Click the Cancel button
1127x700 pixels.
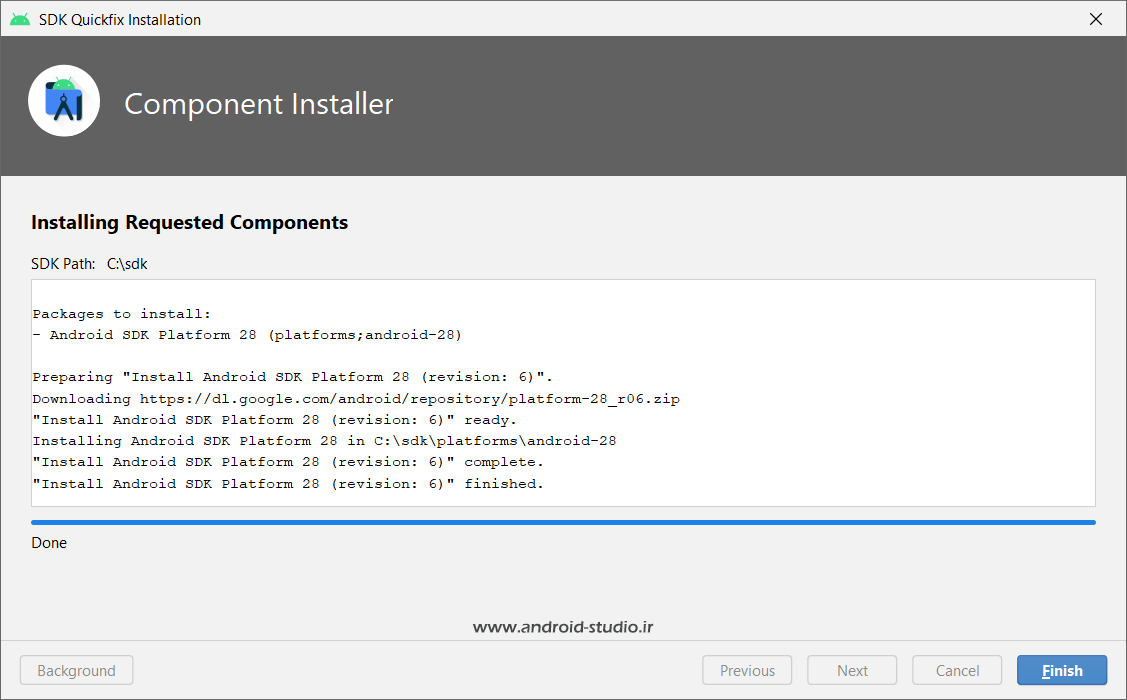[957, 671]
